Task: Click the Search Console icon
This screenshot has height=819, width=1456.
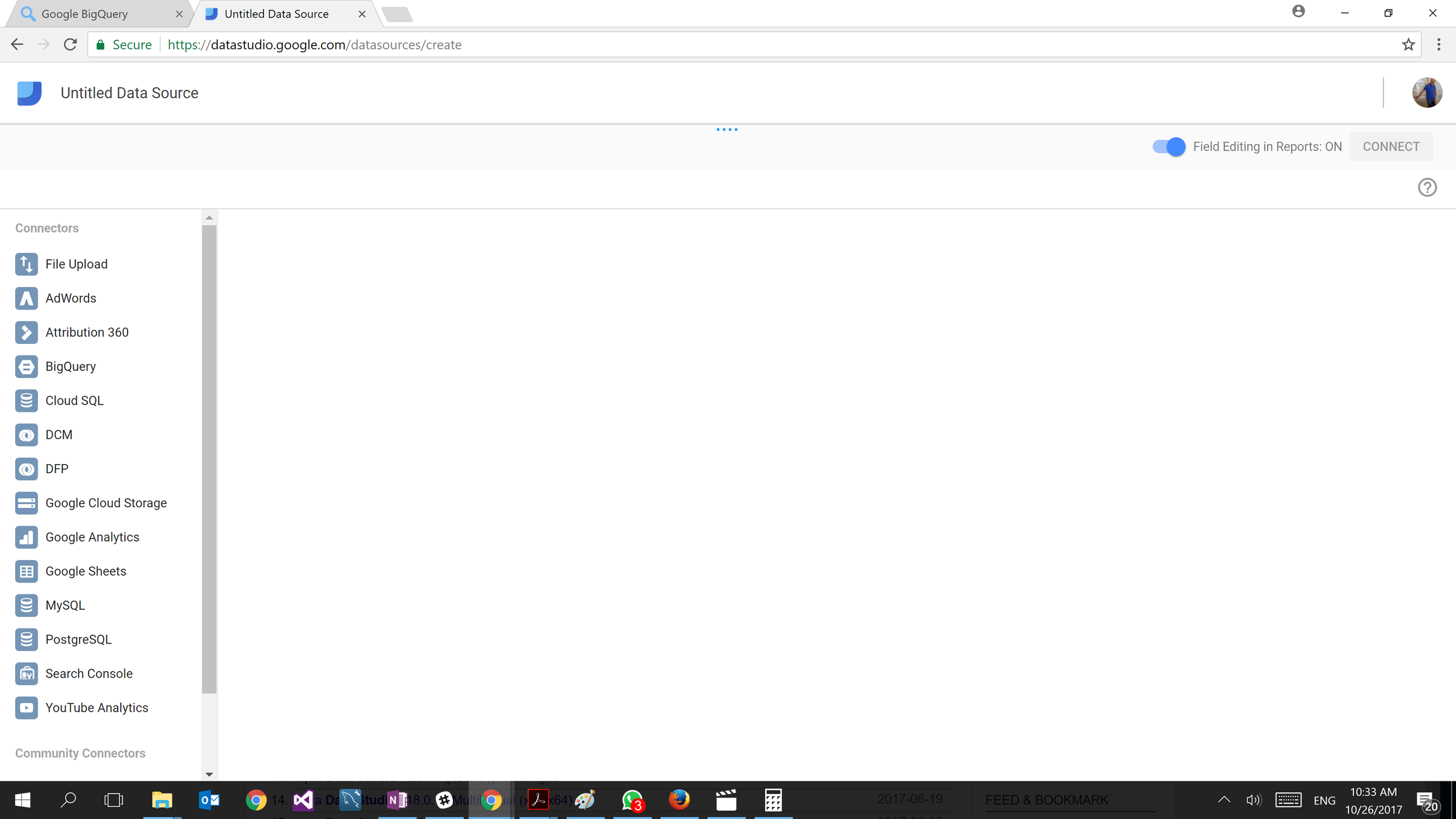Action: 26,673
